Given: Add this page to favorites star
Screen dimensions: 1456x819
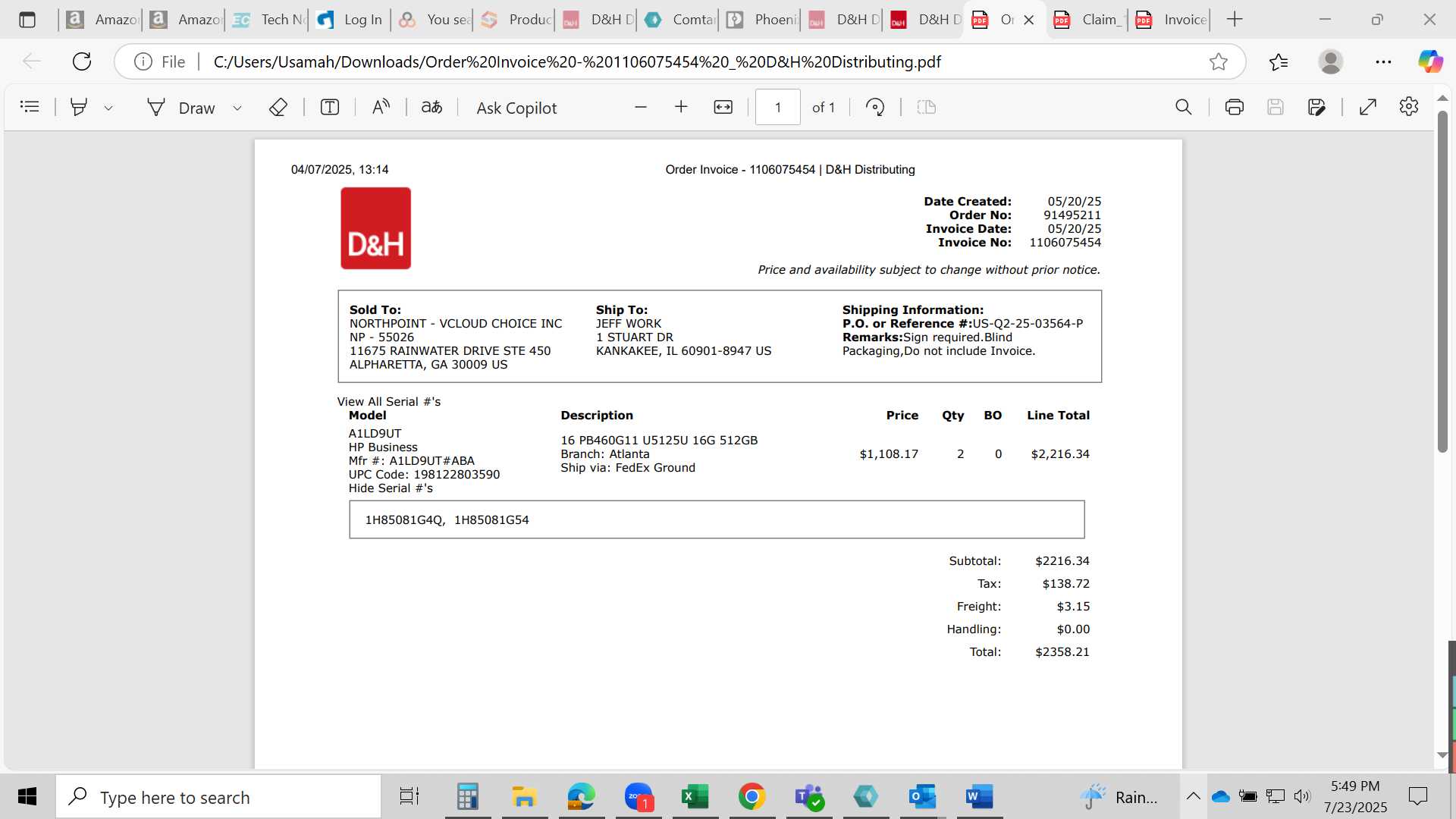Looking at the screenshot, I should click(1219, 61).
